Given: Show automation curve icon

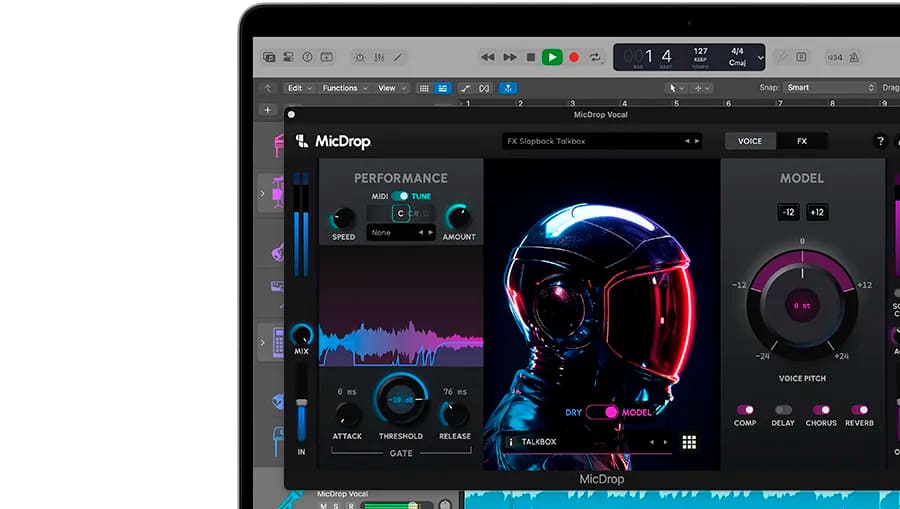Looking at the screenshot, I should tap(465, 88).
